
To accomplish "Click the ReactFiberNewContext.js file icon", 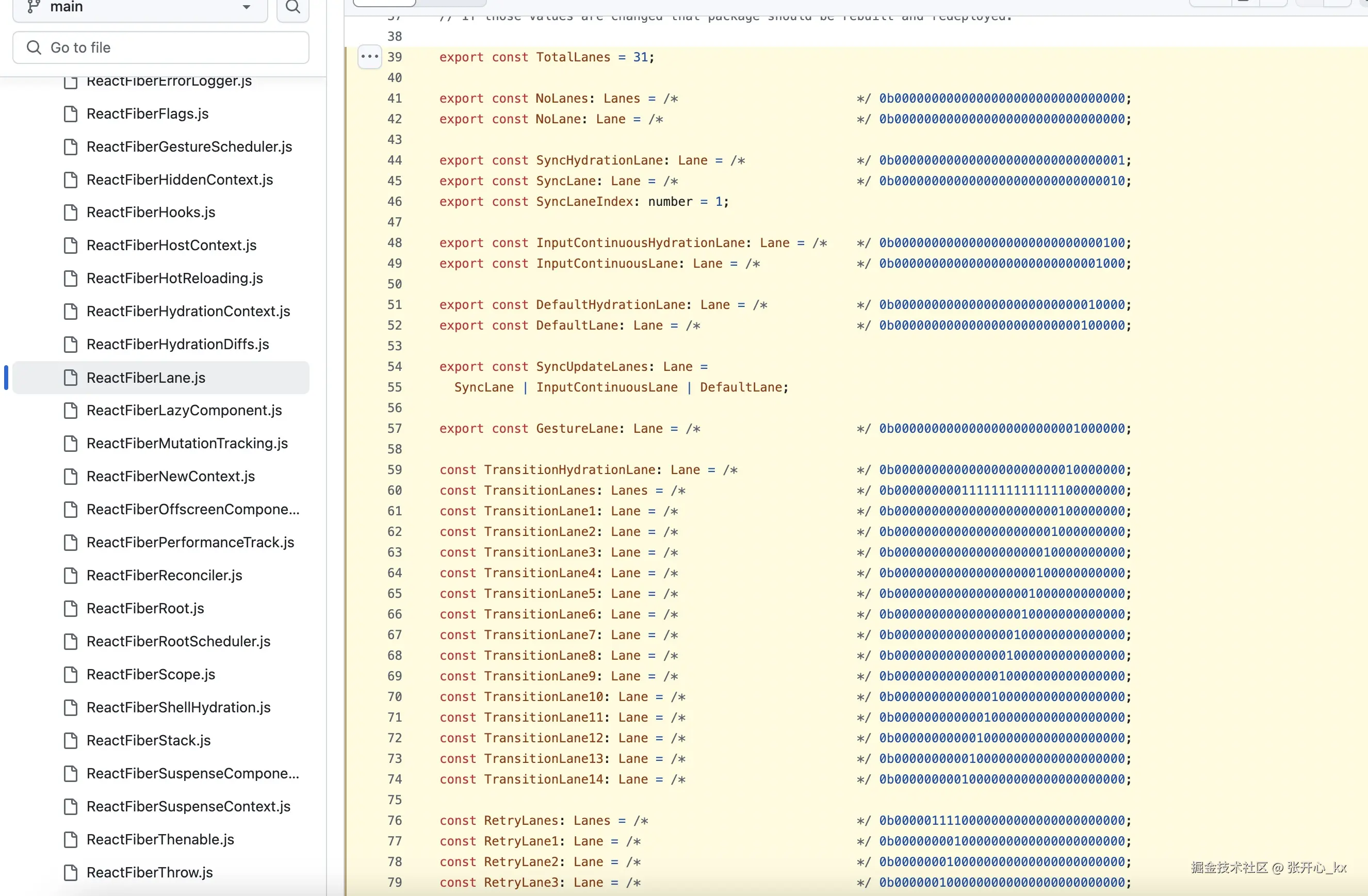I will (x=71, y=477).
